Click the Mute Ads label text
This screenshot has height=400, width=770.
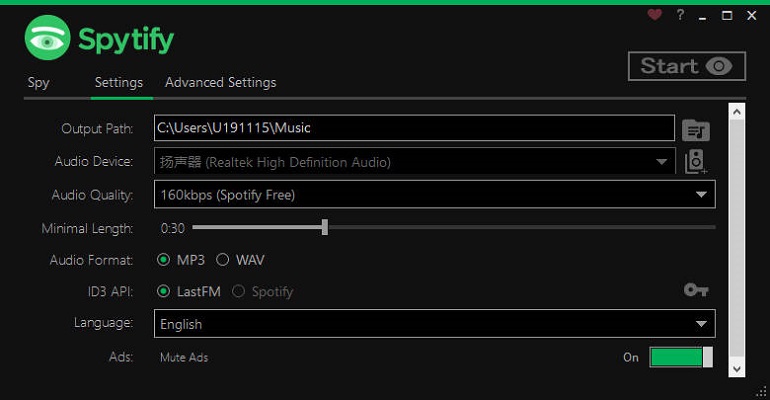tap(184, 357)
